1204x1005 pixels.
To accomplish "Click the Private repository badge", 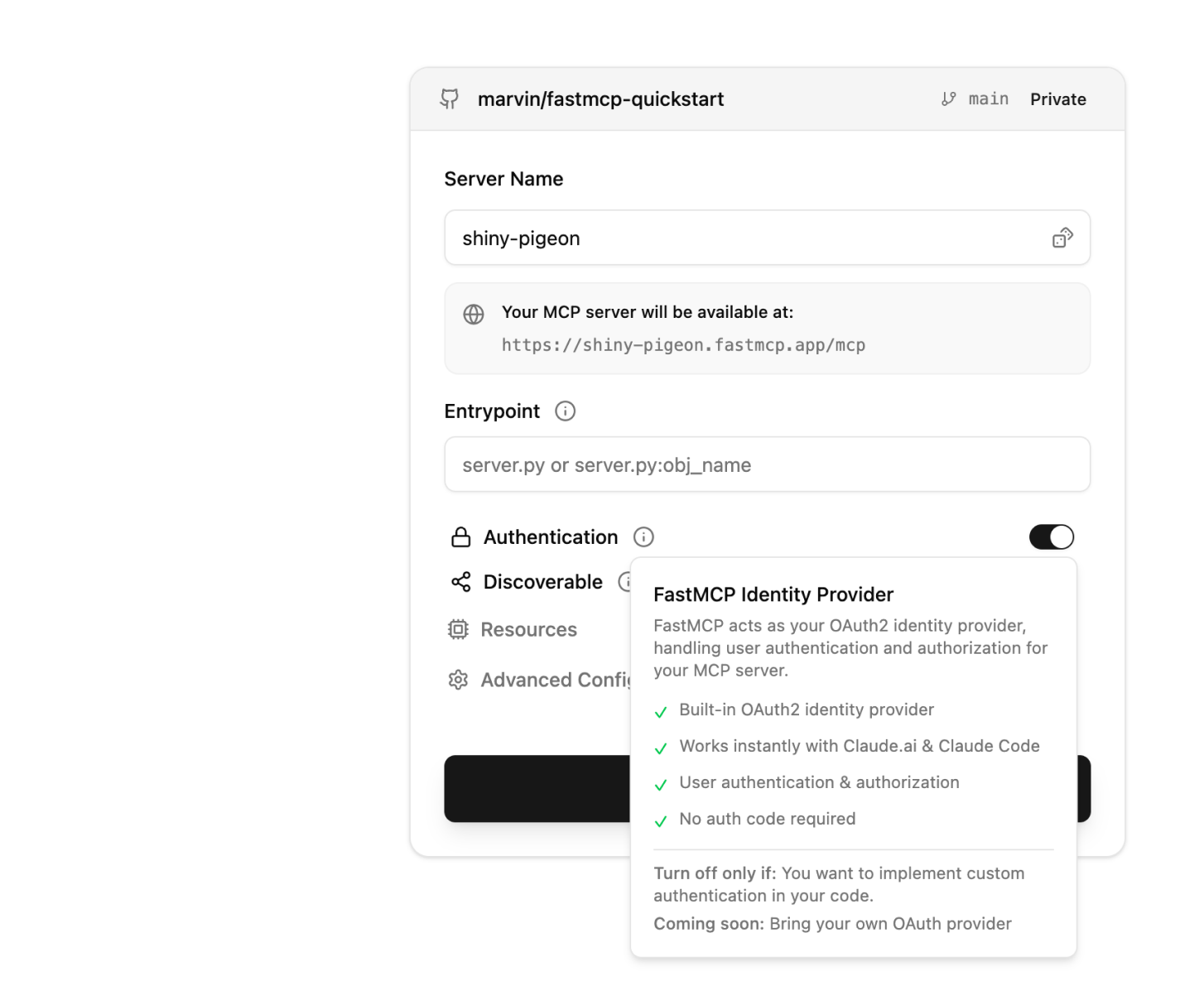I will pos(1058,99).
